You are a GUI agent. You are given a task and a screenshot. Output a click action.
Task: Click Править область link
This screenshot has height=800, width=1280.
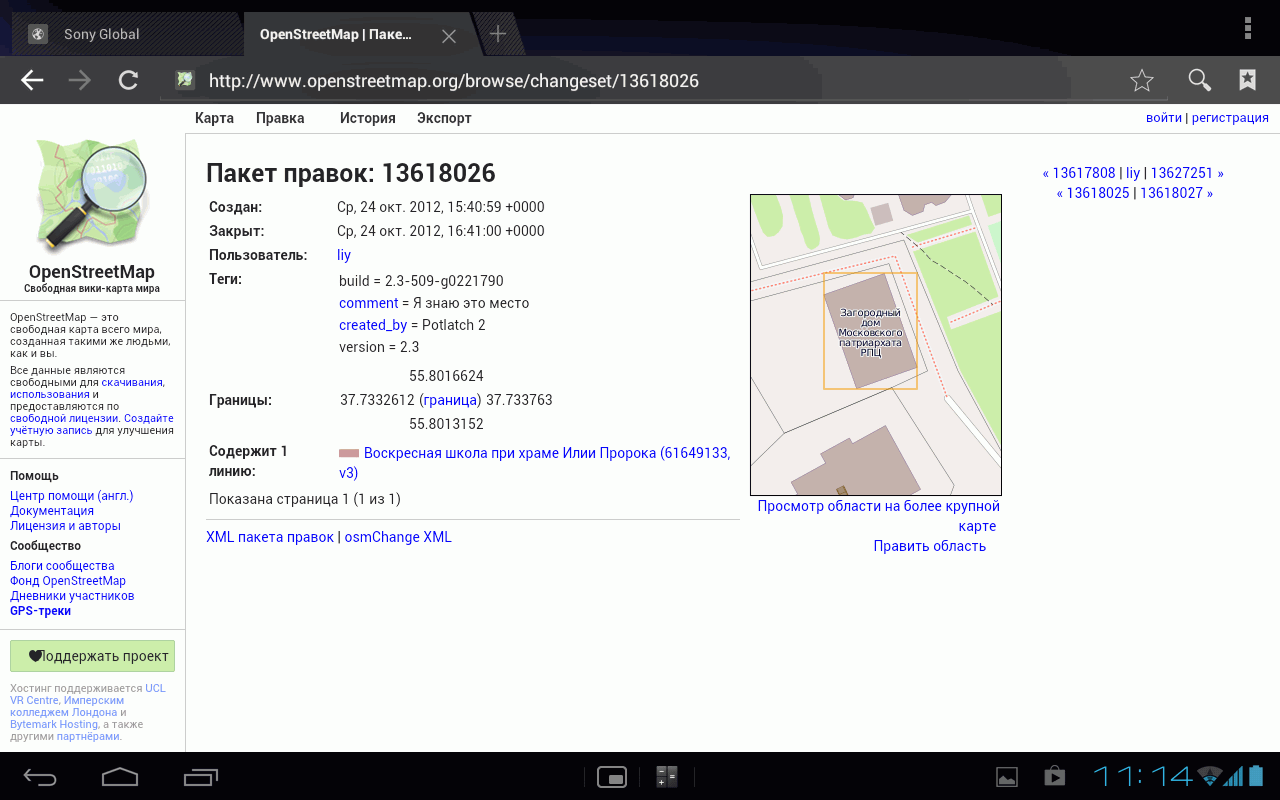(930, 546)
